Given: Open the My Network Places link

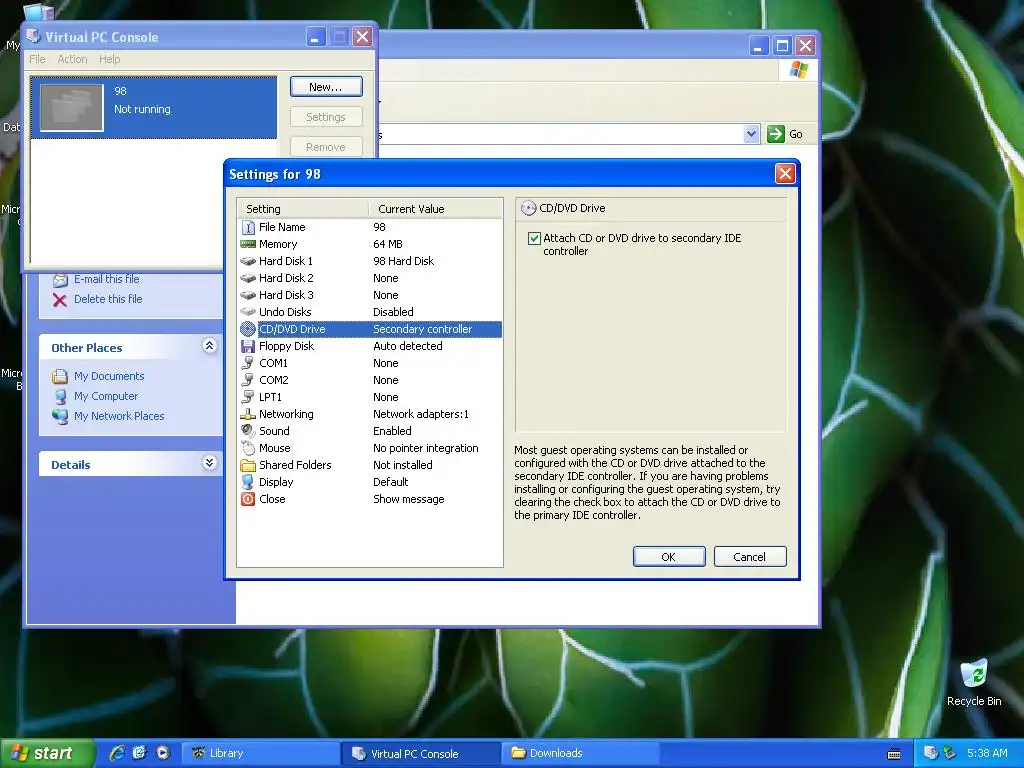Looking at the screenshot, I should [x=119, y=416].
